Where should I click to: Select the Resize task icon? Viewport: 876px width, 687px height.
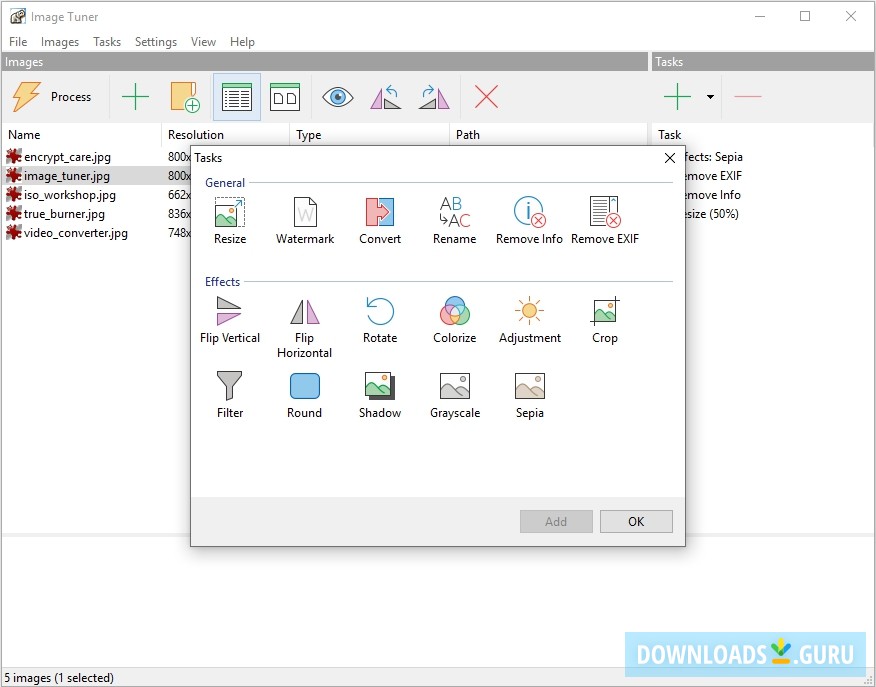coord(230,220)
